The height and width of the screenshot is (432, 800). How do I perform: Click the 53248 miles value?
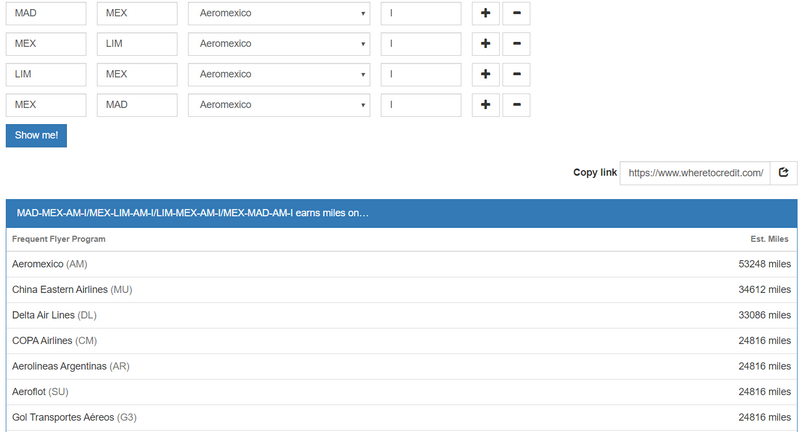click(x=764, y=264)
